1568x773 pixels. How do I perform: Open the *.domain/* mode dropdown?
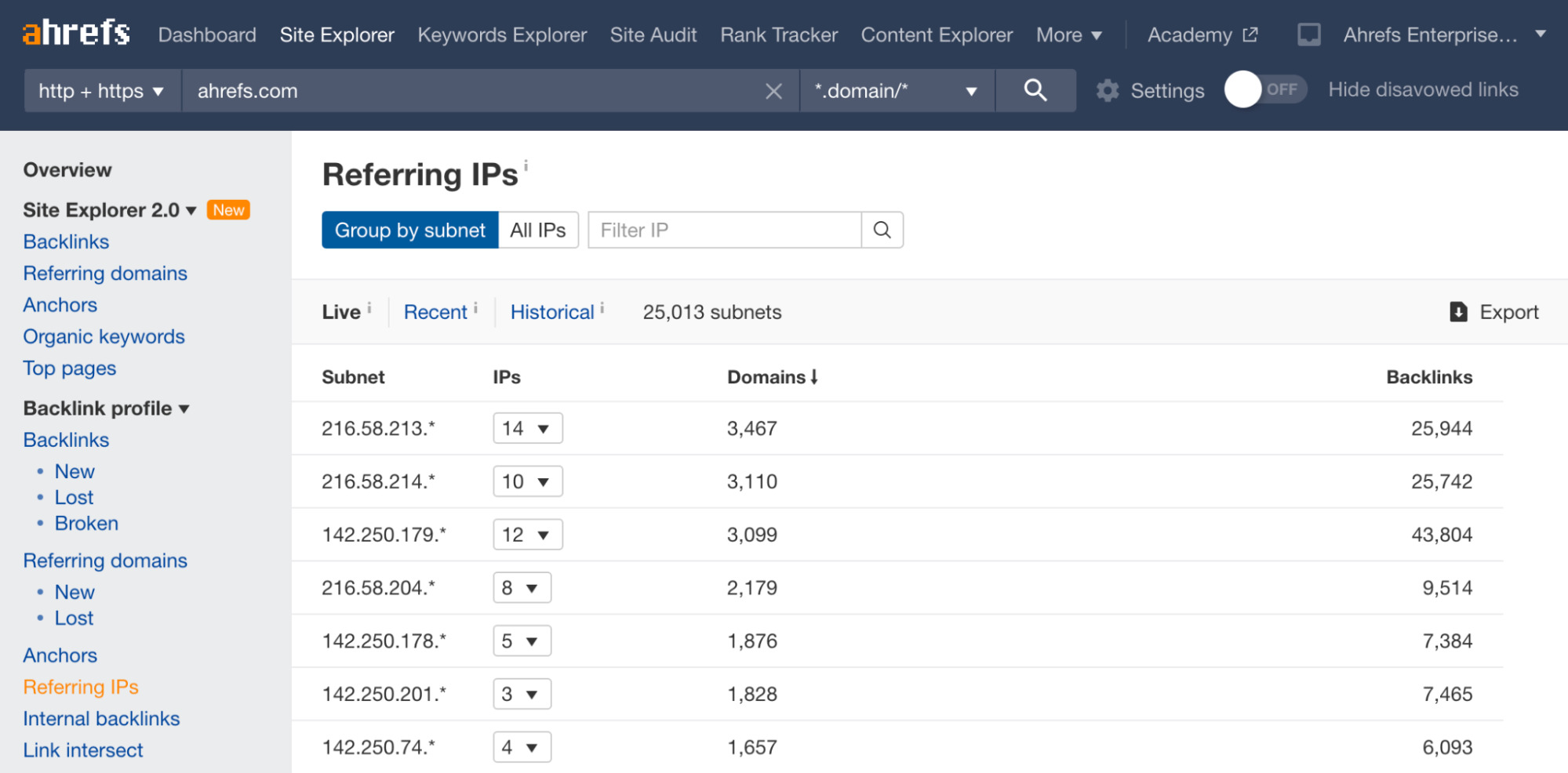[x=896, y=91]
